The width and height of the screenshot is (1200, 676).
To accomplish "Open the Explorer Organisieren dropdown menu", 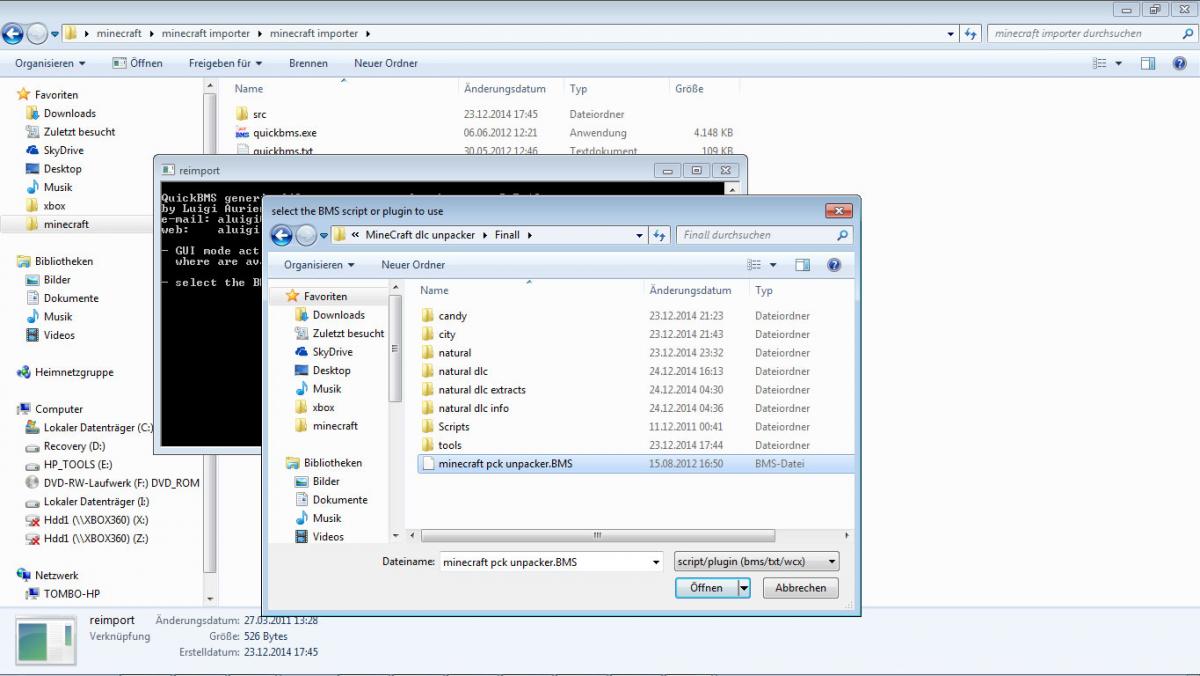I will point(50,63).
